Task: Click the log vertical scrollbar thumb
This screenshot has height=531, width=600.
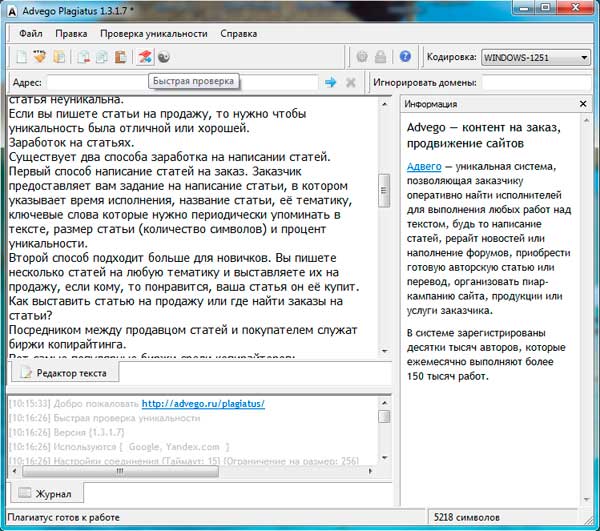Action: tap(384, 416)
